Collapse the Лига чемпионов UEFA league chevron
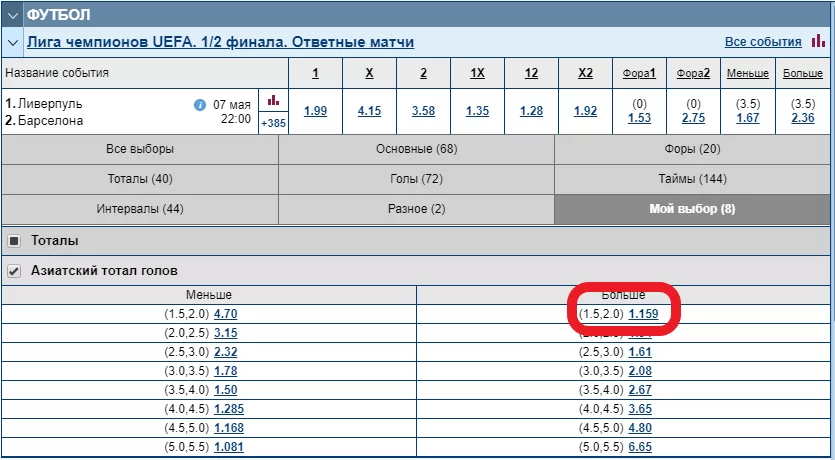The image size is (835, 460). [12, 42]
